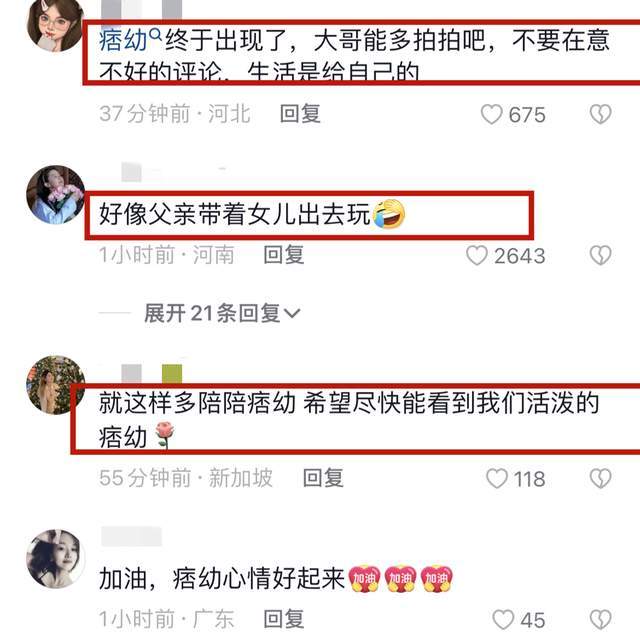This screenshot has height=640, width=640.
Task: Reply to the Henan comment from 1小时前
Action: click(284, 255)
